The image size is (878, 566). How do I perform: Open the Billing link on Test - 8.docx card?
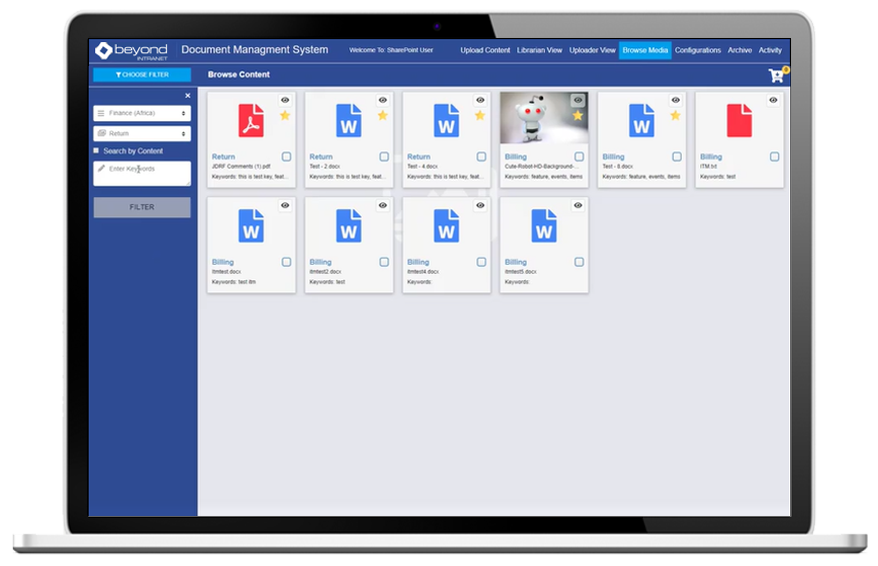coord(613,157)
